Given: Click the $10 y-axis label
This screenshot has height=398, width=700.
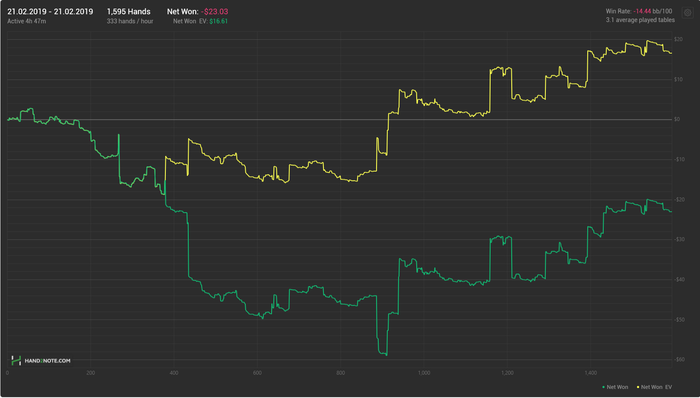Looking at the screenshot, I should coord(679,79).
